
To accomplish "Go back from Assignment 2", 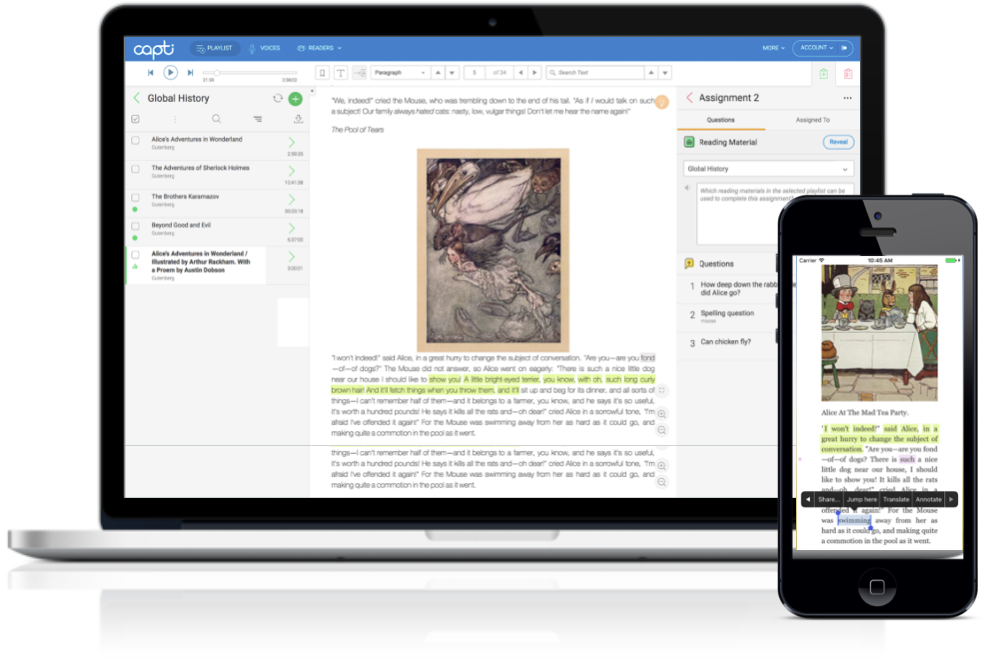I will (689, 98).
